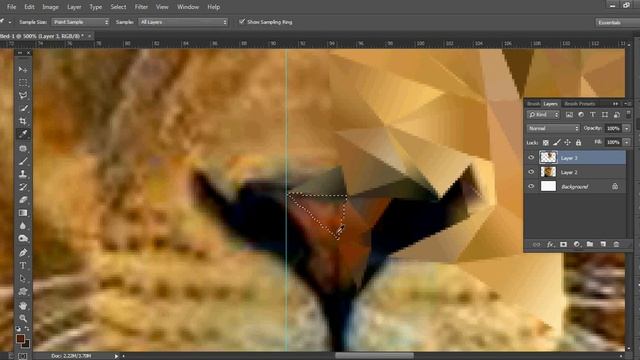Open the Normal blend mode dropdown
This screenshot has width=640, height=360.
point(553,129)
